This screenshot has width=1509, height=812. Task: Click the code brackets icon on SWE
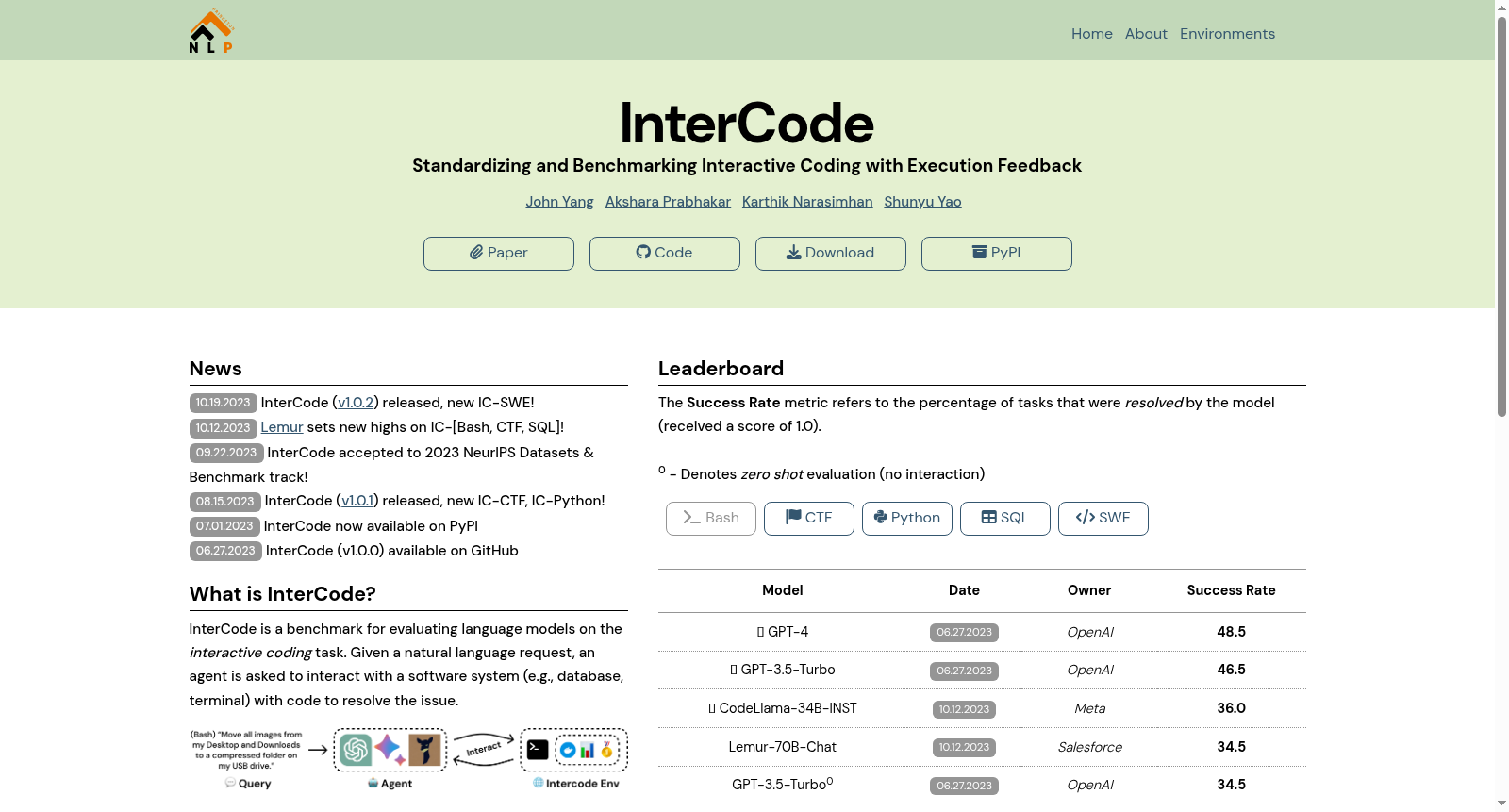[1086, 517]
